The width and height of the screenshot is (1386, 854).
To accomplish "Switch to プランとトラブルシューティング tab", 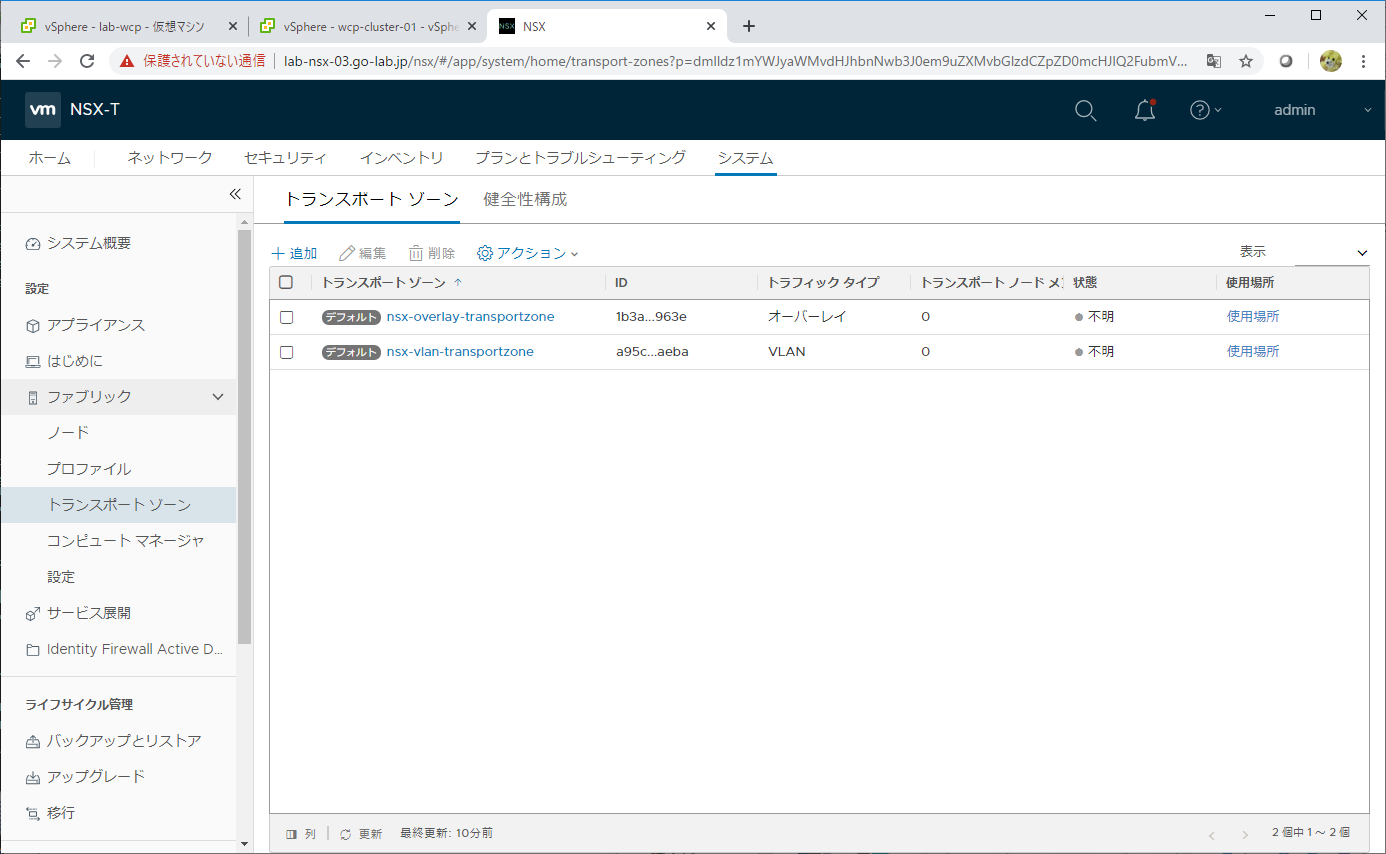I will click(x=580, y=158).
